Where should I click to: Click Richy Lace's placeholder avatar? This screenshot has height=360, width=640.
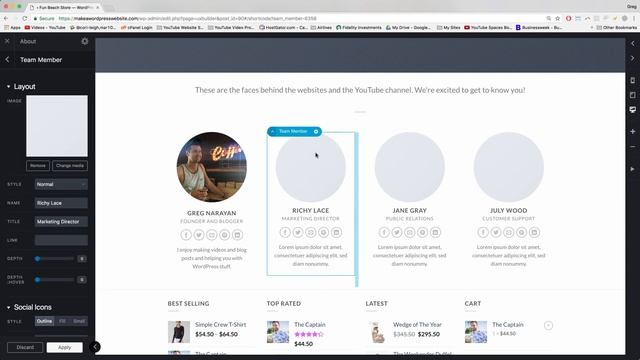[311, 167]
